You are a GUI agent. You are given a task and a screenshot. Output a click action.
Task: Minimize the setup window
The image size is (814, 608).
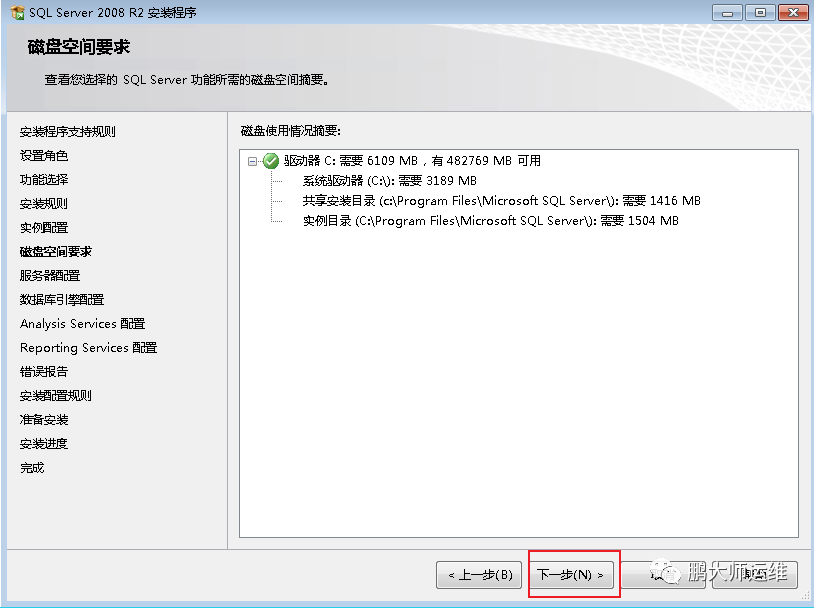pyautogui.click(x=727, y=12)
